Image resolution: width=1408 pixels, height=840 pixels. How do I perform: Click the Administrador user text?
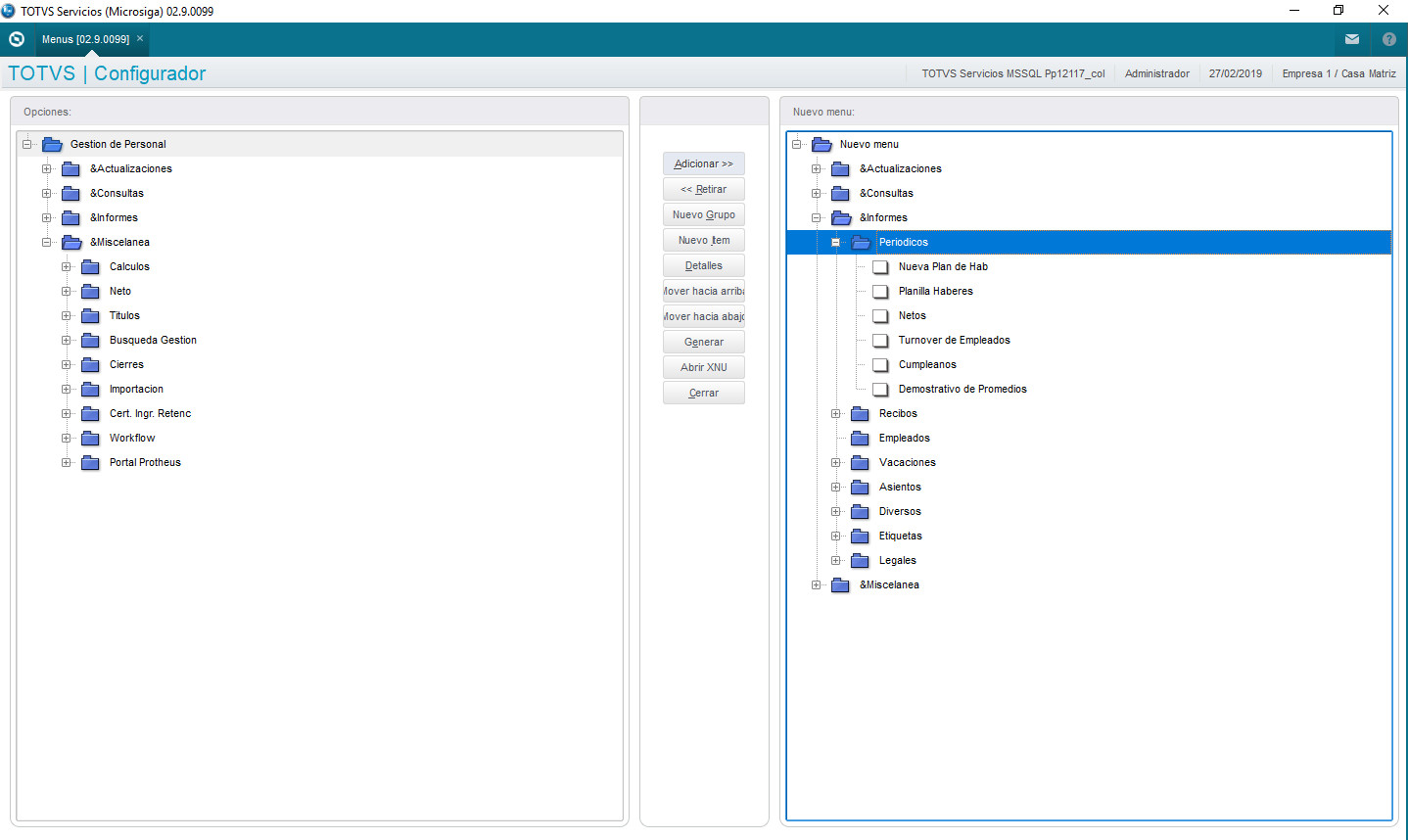click(1157, 73)
